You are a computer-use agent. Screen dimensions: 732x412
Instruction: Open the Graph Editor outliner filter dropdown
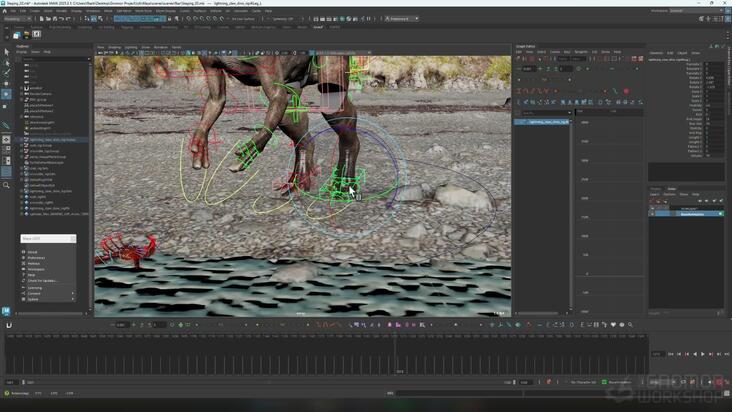(569, 113)
